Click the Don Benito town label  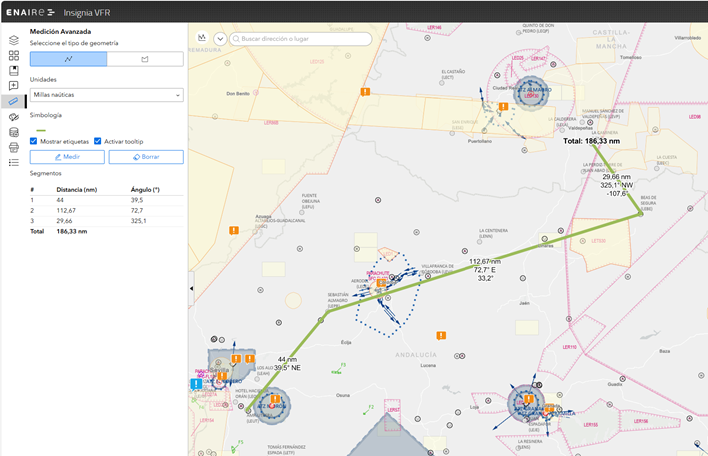coord(238,93)
